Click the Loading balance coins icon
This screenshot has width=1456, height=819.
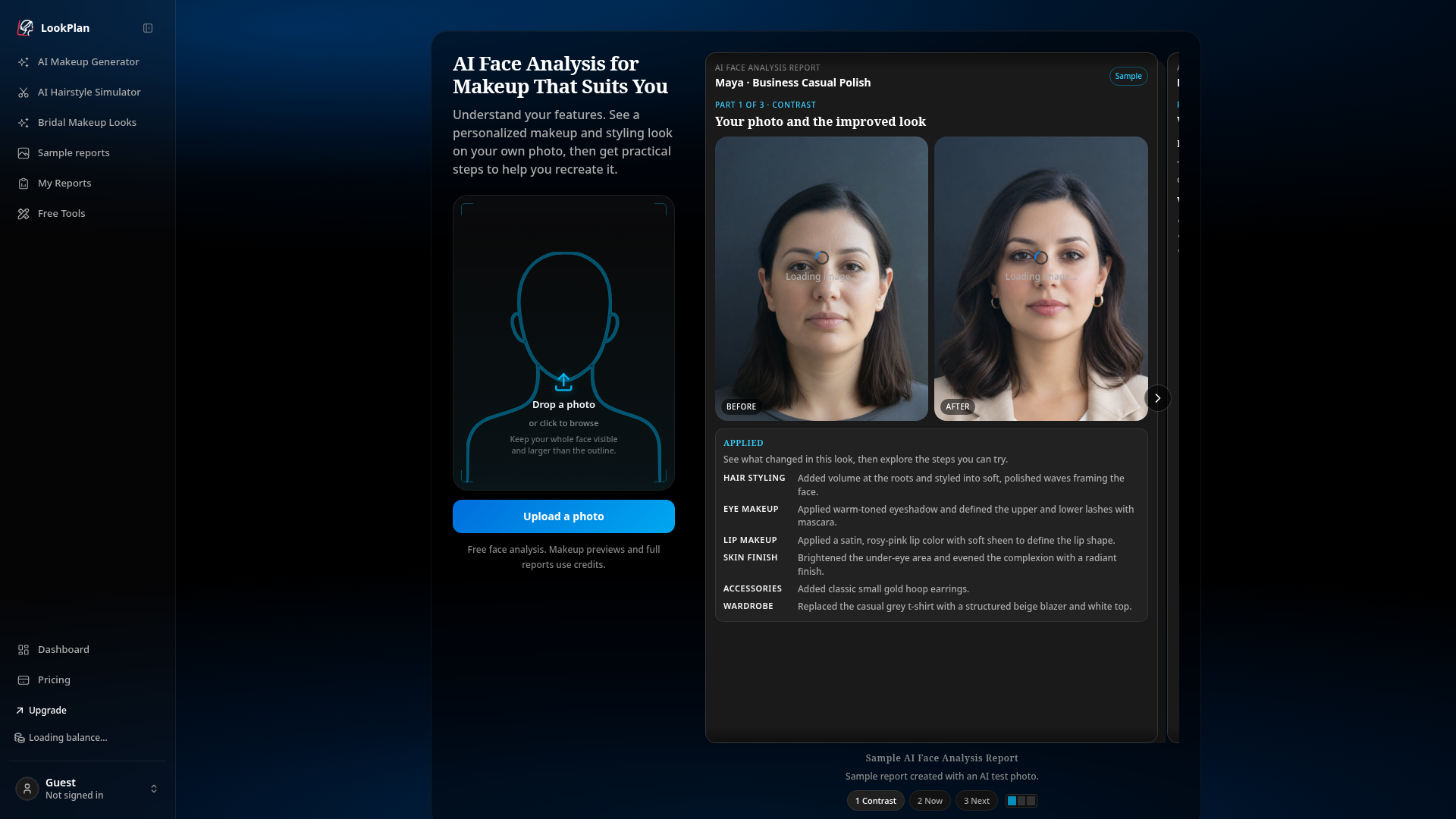(20, 738)
